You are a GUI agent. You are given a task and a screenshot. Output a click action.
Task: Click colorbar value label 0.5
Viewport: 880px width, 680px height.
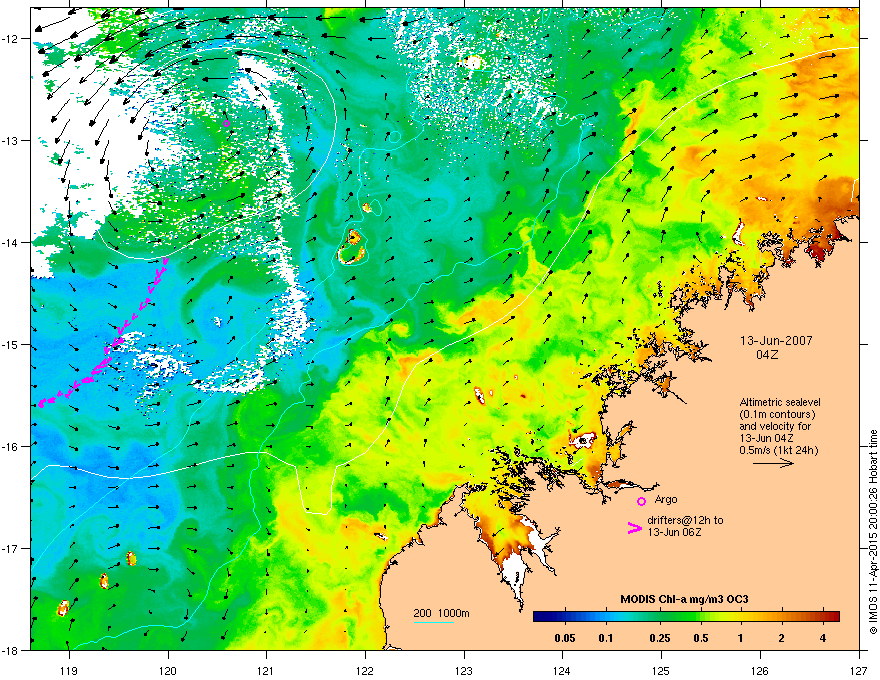point(700,638)
